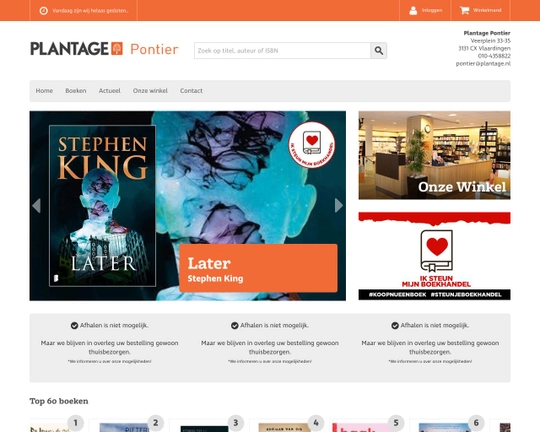Click the user icon beside Inloggen
This screenshot has width=540, height=432.
click(x=413, y=11)
